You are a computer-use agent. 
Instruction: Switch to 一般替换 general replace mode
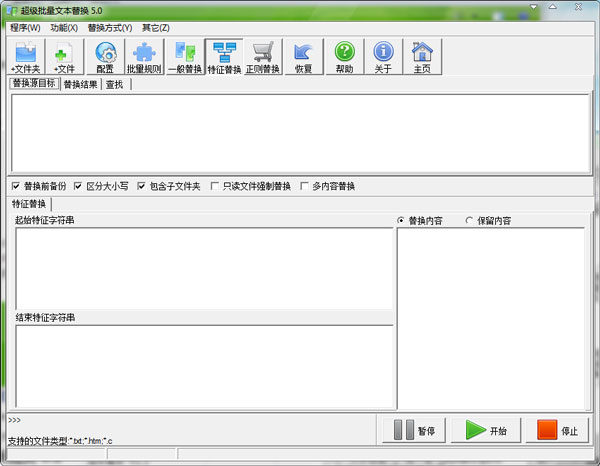[x=184, y=57]
